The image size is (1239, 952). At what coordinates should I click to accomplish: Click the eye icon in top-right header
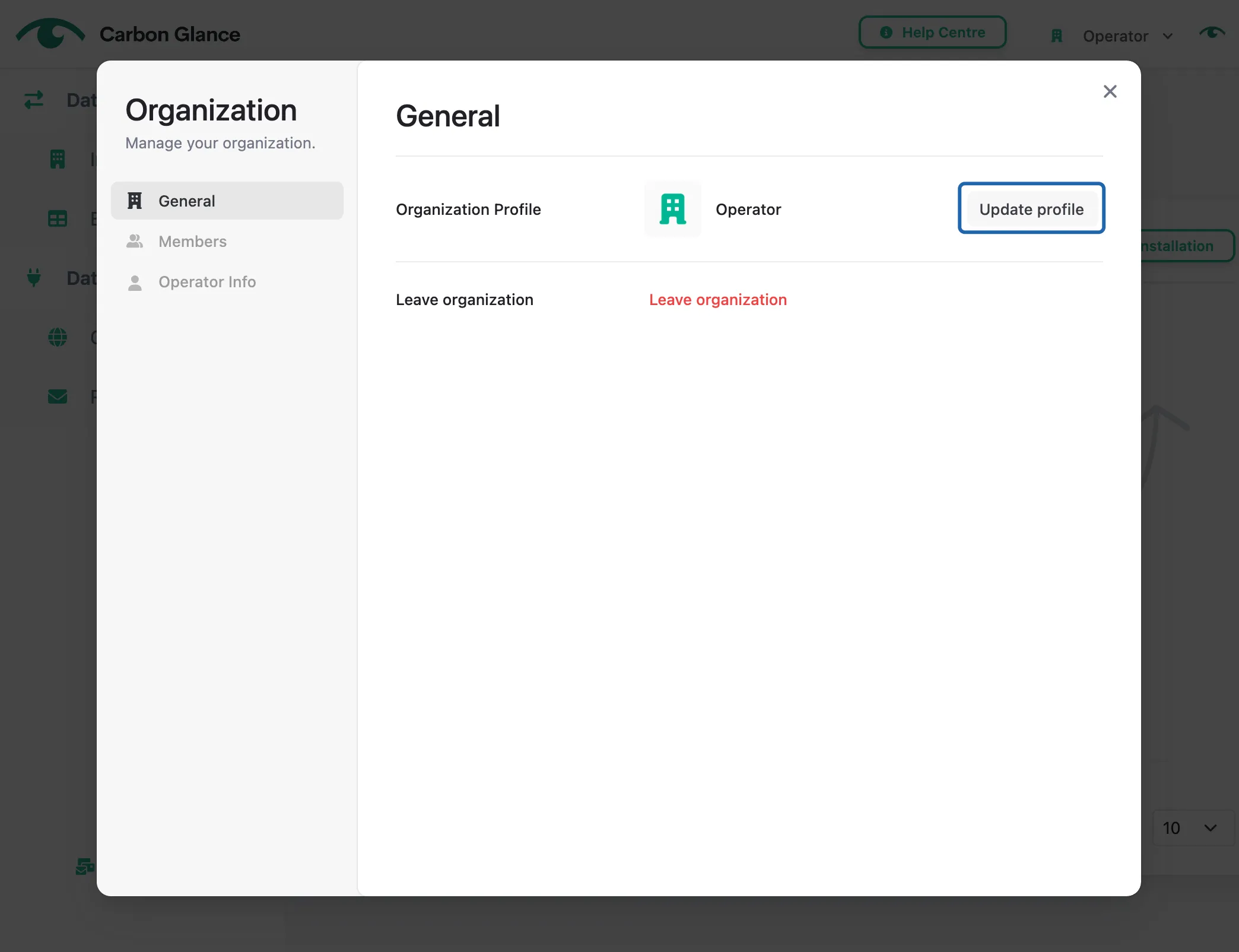[1212, 32]
